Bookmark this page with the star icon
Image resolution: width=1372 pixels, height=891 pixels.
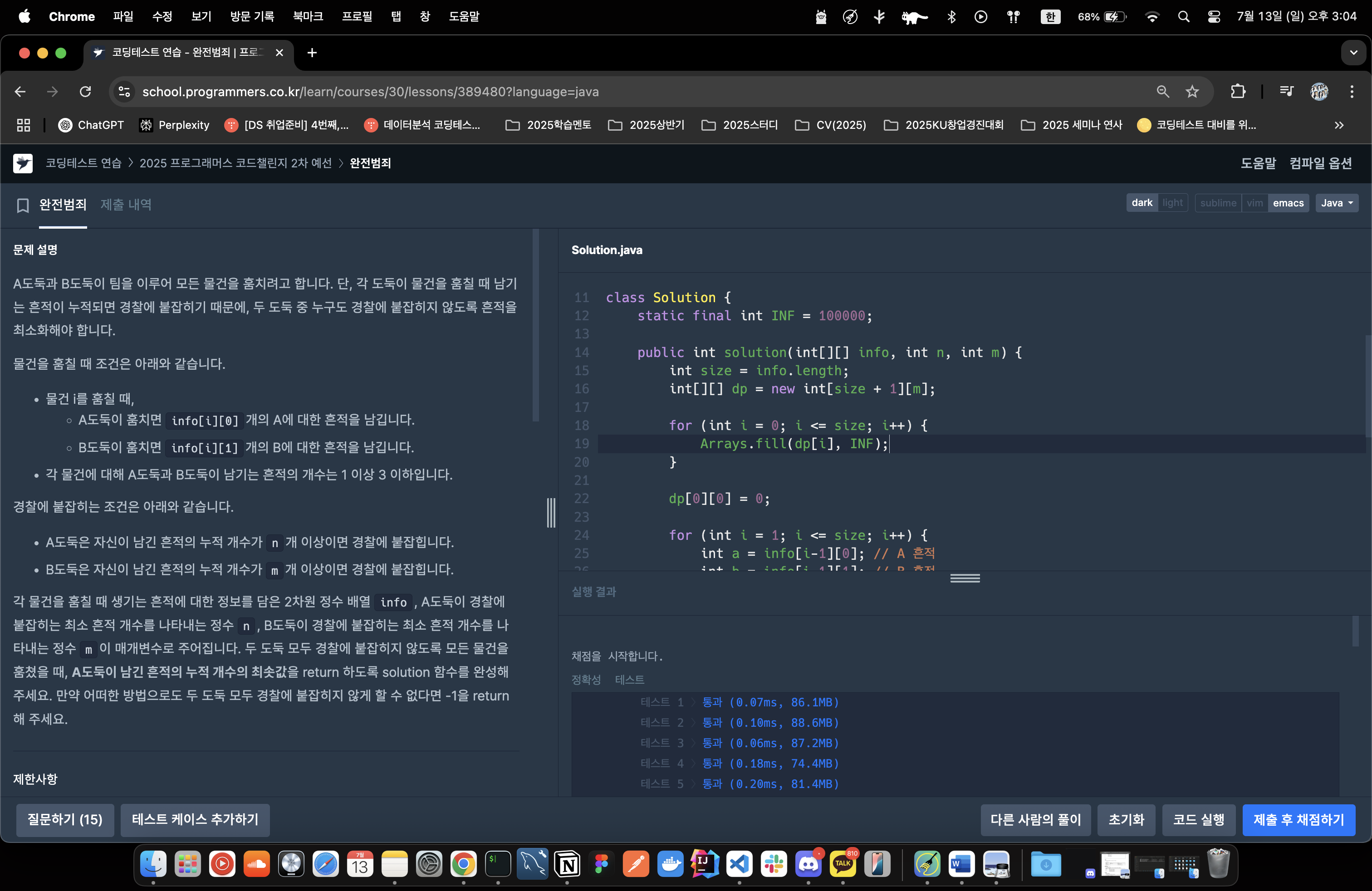[1192, 92]
